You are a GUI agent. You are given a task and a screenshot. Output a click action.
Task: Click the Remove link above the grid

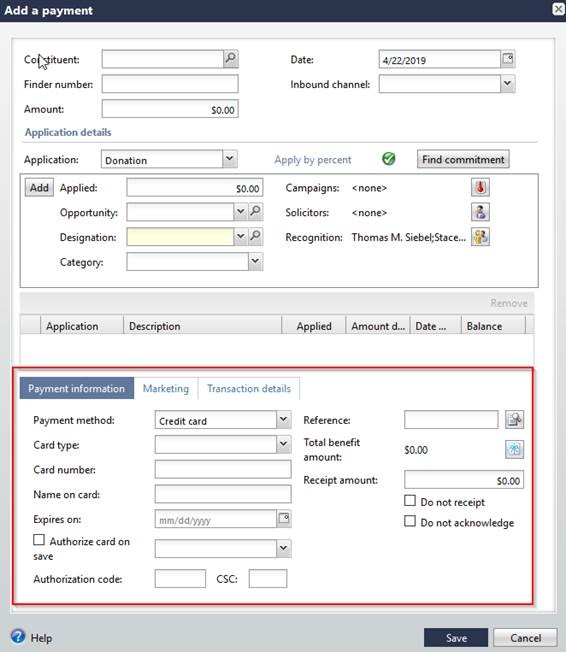(x=509, y=303)
